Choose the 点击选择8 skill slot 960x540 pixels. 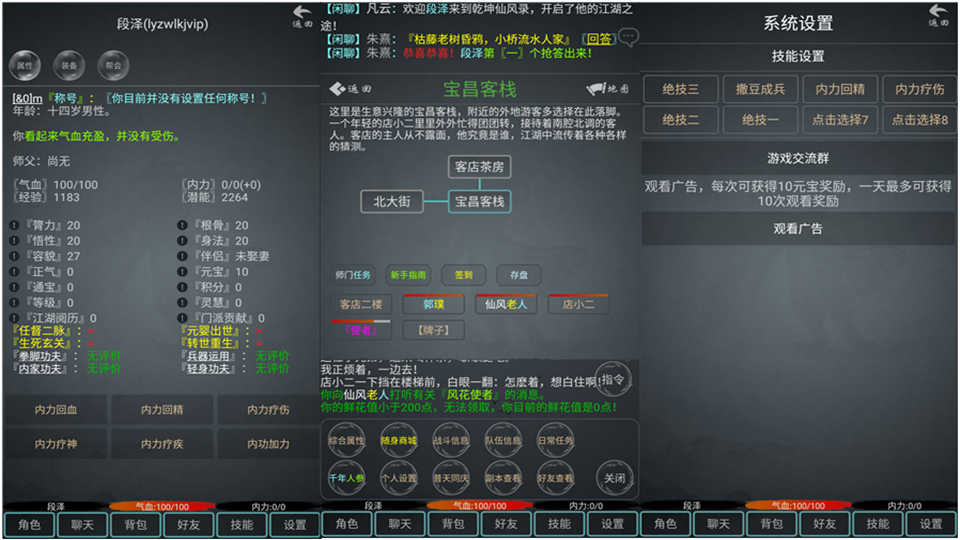[x=919, y=120]
